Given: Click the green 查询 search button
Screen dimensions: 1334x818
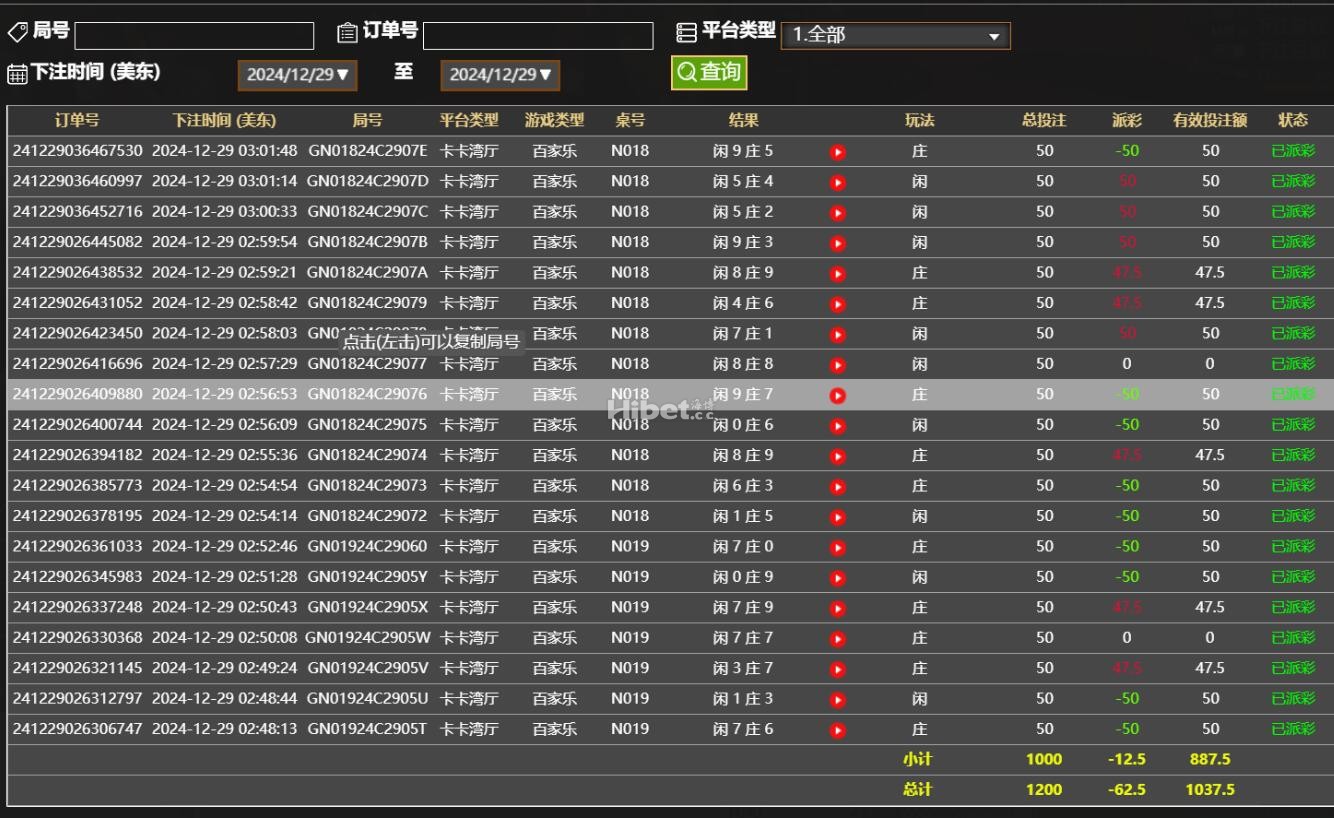Looking at the screenshot, I should 709,72.
